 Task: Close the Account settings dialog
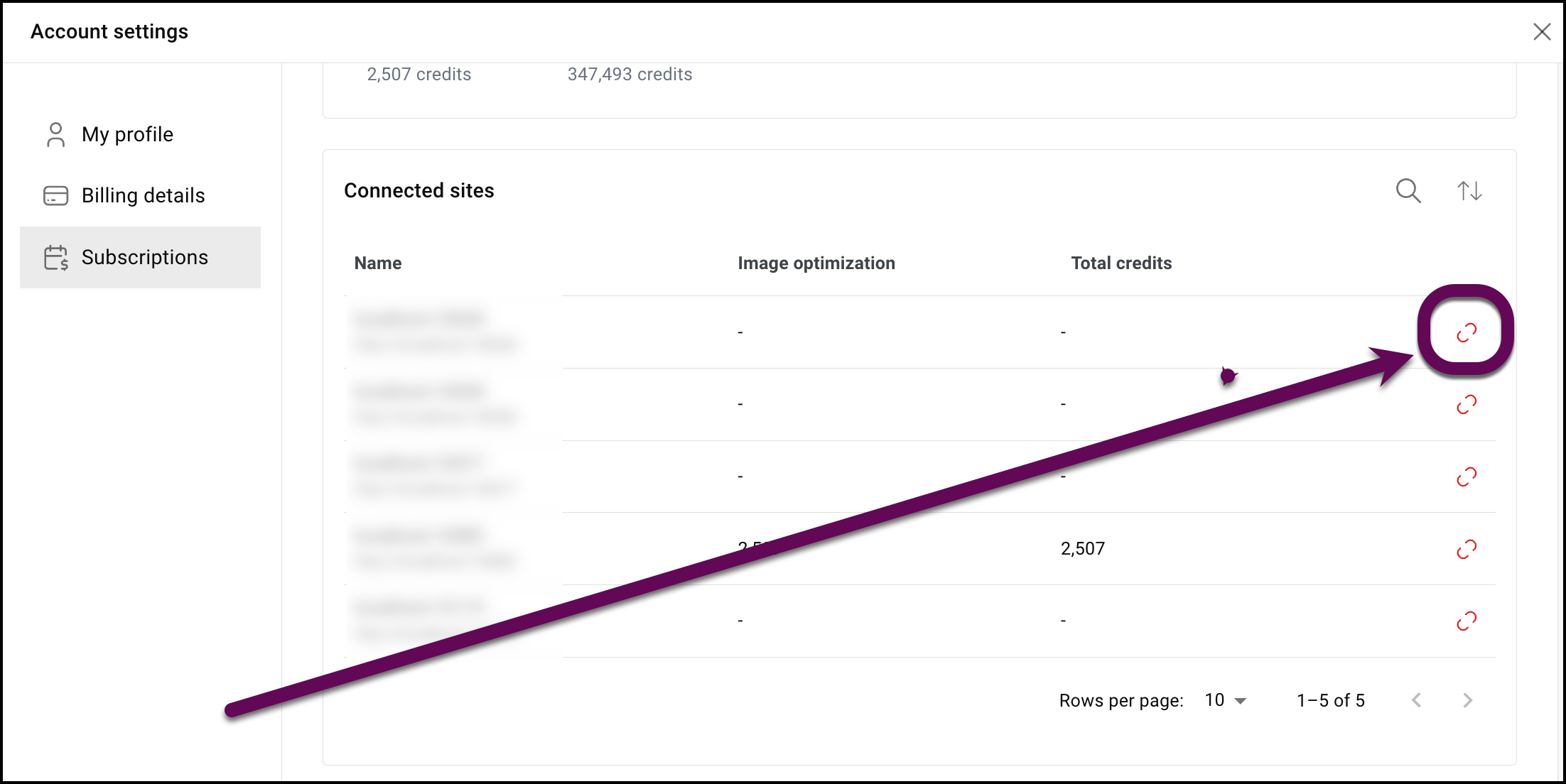[x=1542, y=32]
